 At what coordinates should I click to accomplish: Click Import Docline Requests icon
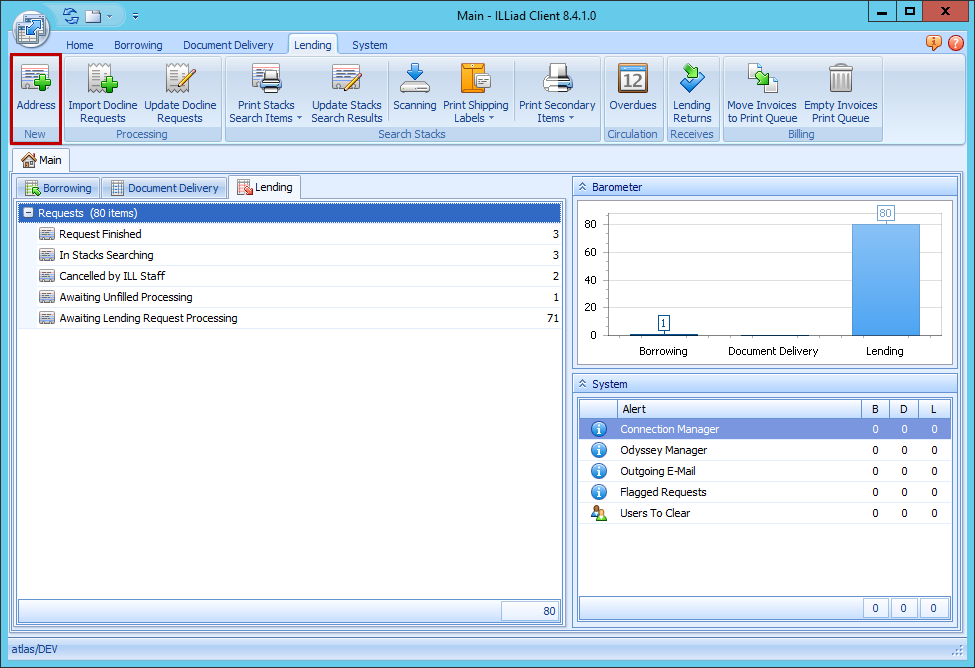(103, 80)
